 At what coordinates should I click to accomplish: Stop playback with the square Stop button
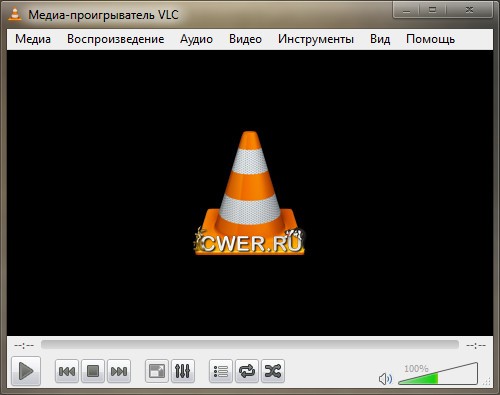[x=93, y=371]
